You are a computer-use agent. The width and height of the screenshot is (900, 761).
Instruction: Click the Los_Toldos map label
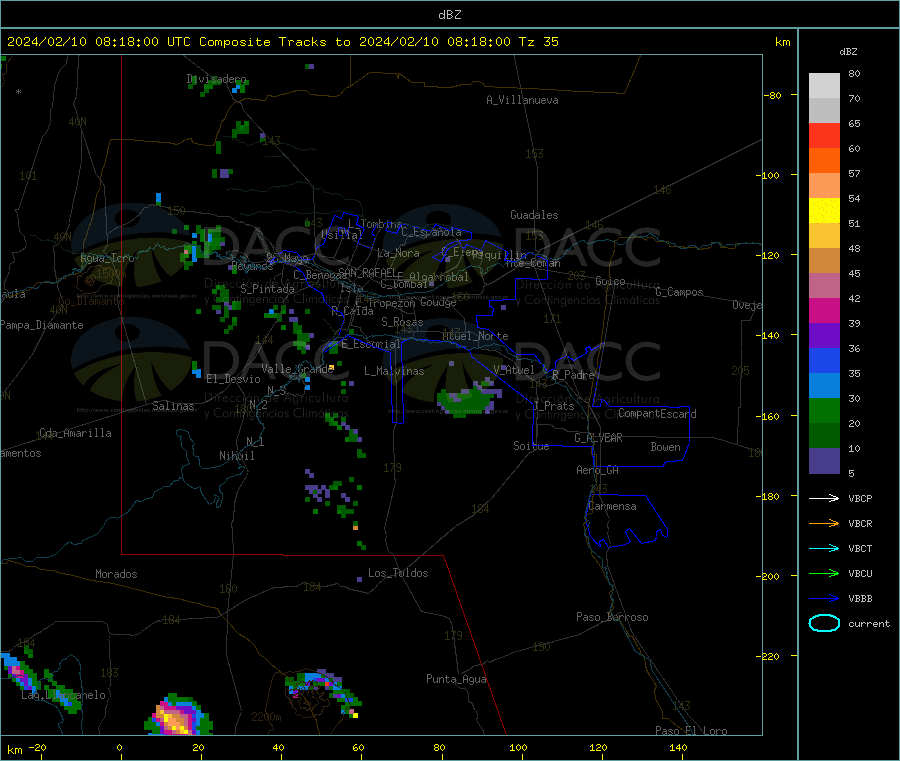[398, 573]
